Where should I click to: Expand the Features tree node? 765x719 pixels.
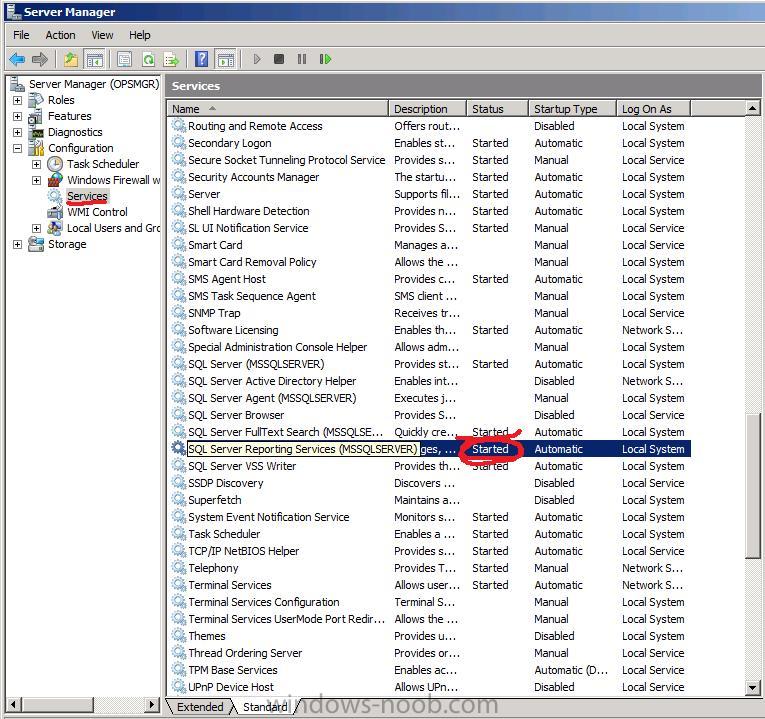point(18,117)
